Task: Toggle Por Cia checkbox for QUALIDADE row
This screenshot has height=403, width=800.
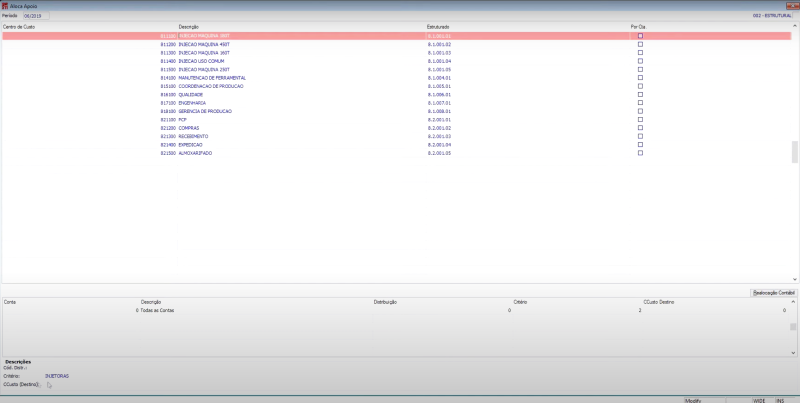Action: point(640,94)
